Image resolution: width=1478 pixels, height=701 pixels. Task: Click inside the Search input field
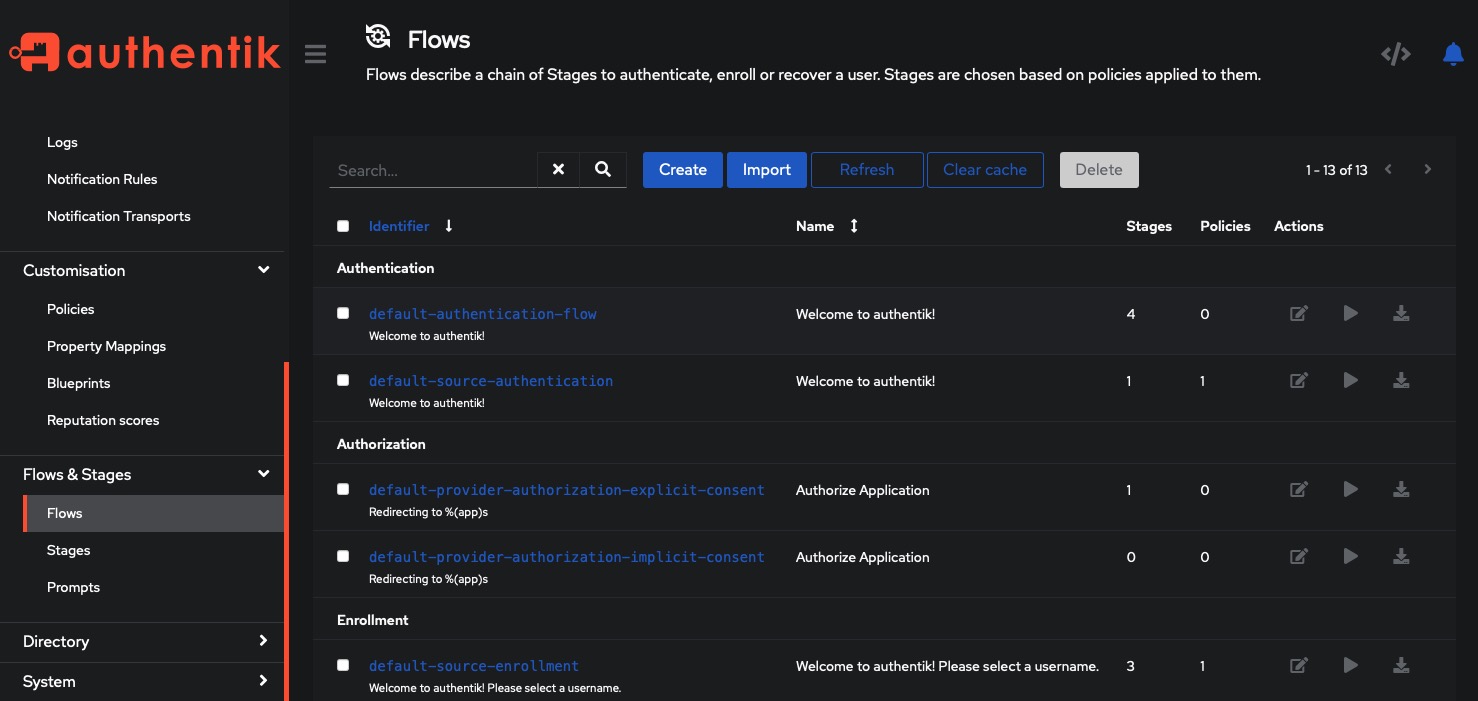coord(435,170)
